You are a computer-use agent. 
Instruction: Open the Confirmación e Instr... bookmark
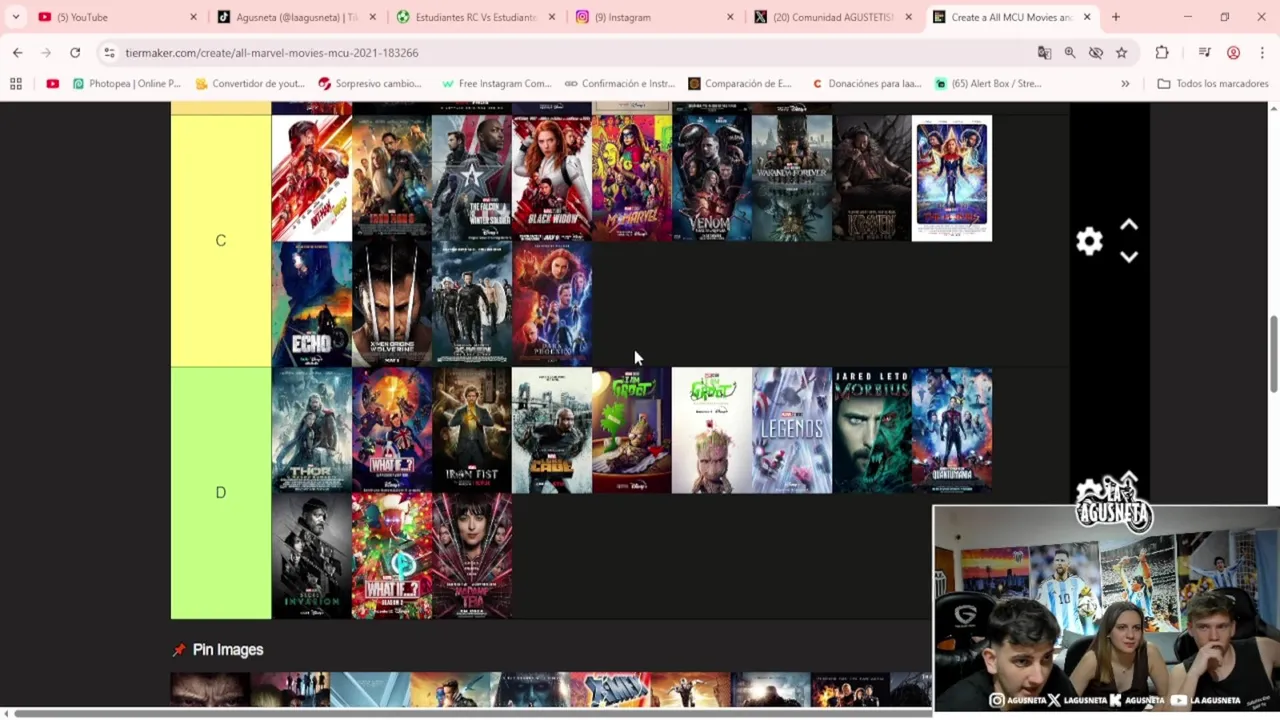pyautogui.click(x=620, y=83)
